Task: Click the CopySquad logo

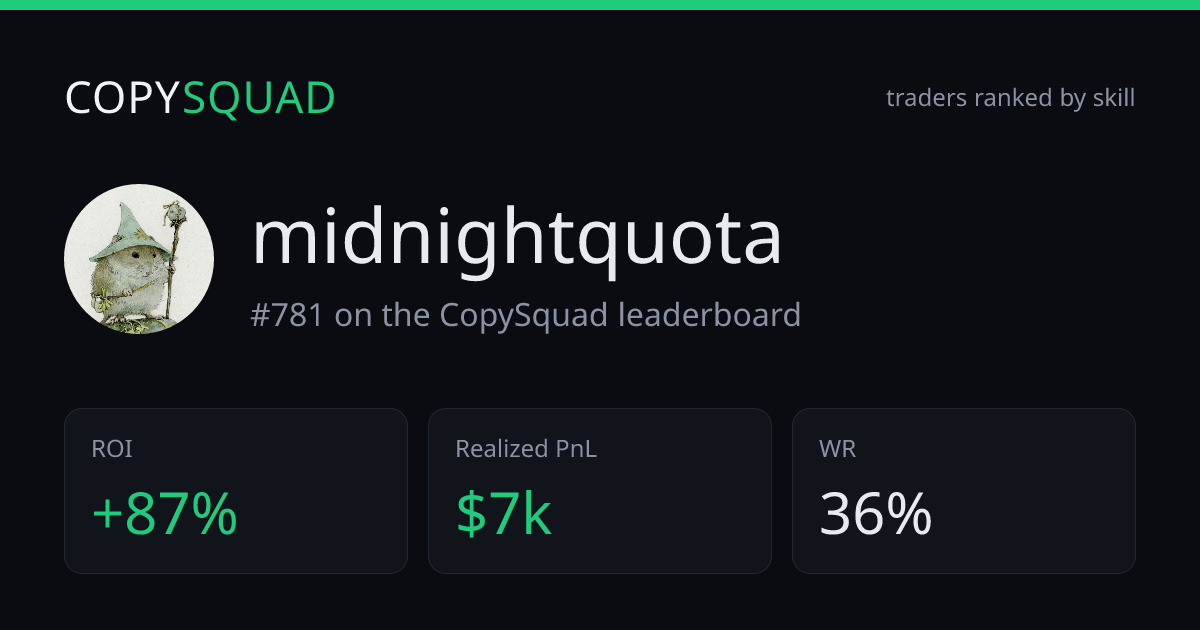Action: (200, 98)
